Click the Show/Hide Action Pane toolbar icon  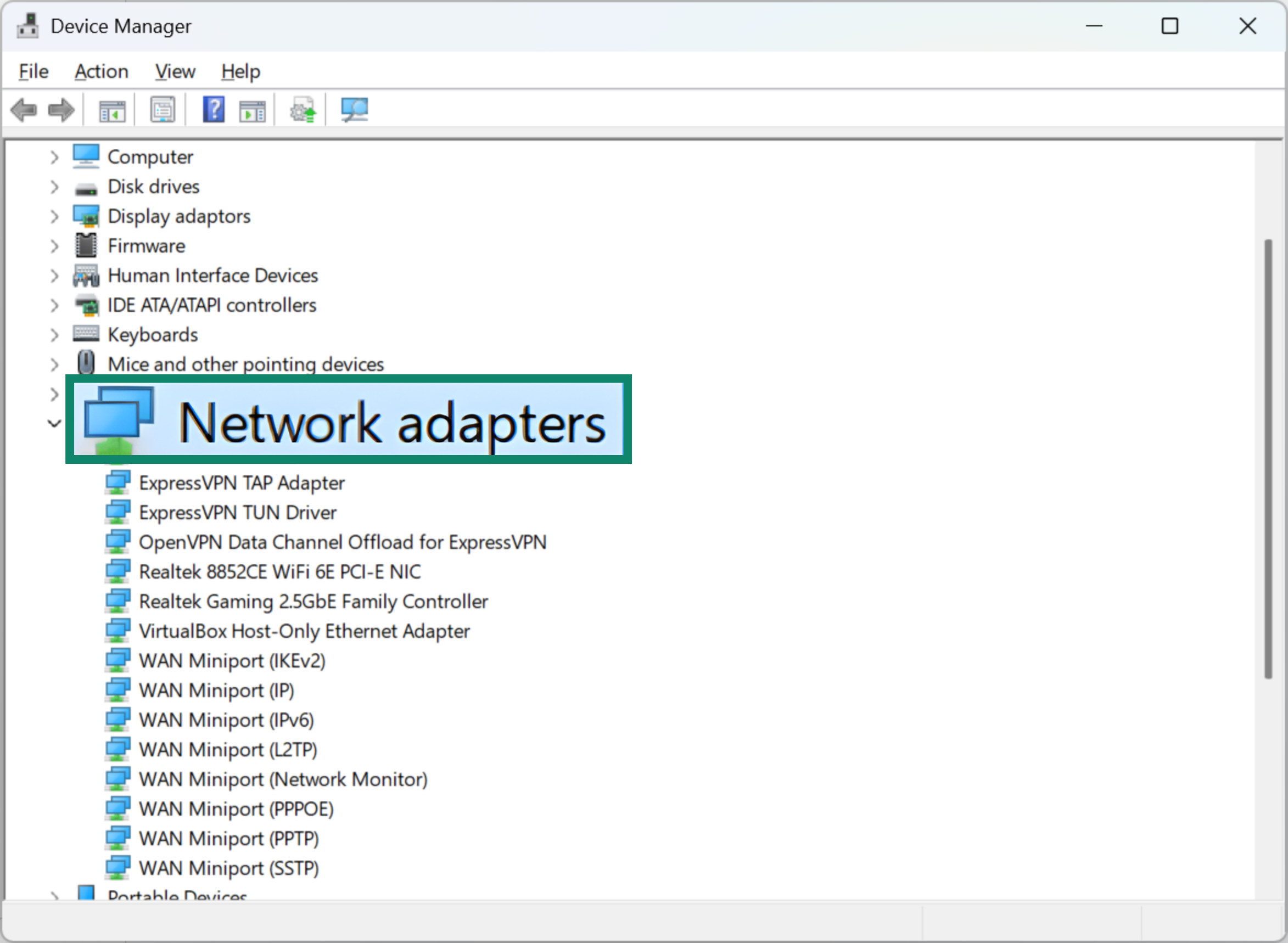tap(251, 109)
